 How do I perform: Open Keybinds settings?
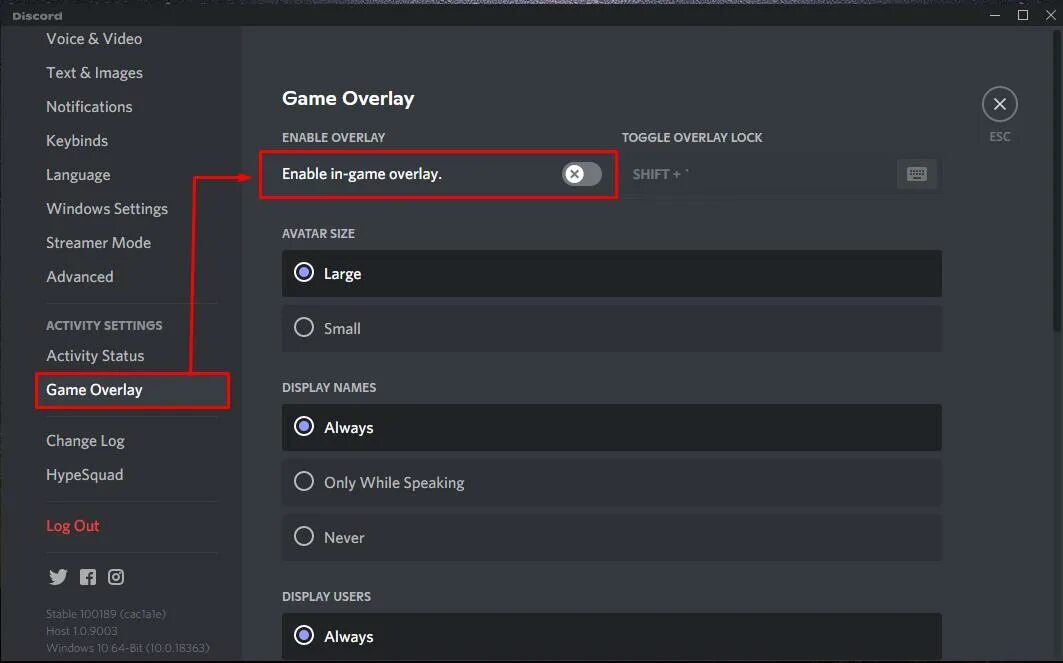pyautogui.click(x=77, y=140)
